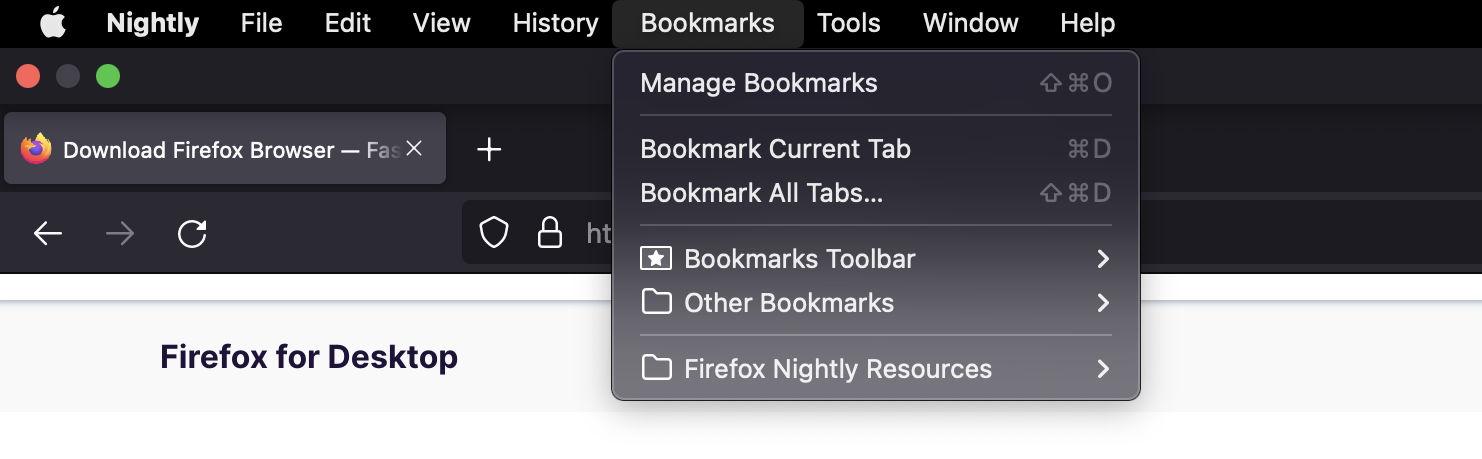Open the Nightly application menu
The height and width of the screenshot is (459, 1482).
click(x=152, y=23)
